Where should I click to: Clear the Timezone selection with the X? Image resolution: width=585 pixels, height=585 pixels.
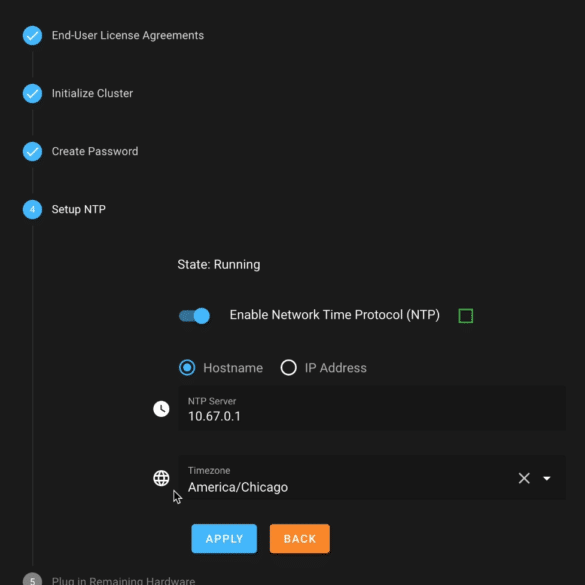(524, 478)
